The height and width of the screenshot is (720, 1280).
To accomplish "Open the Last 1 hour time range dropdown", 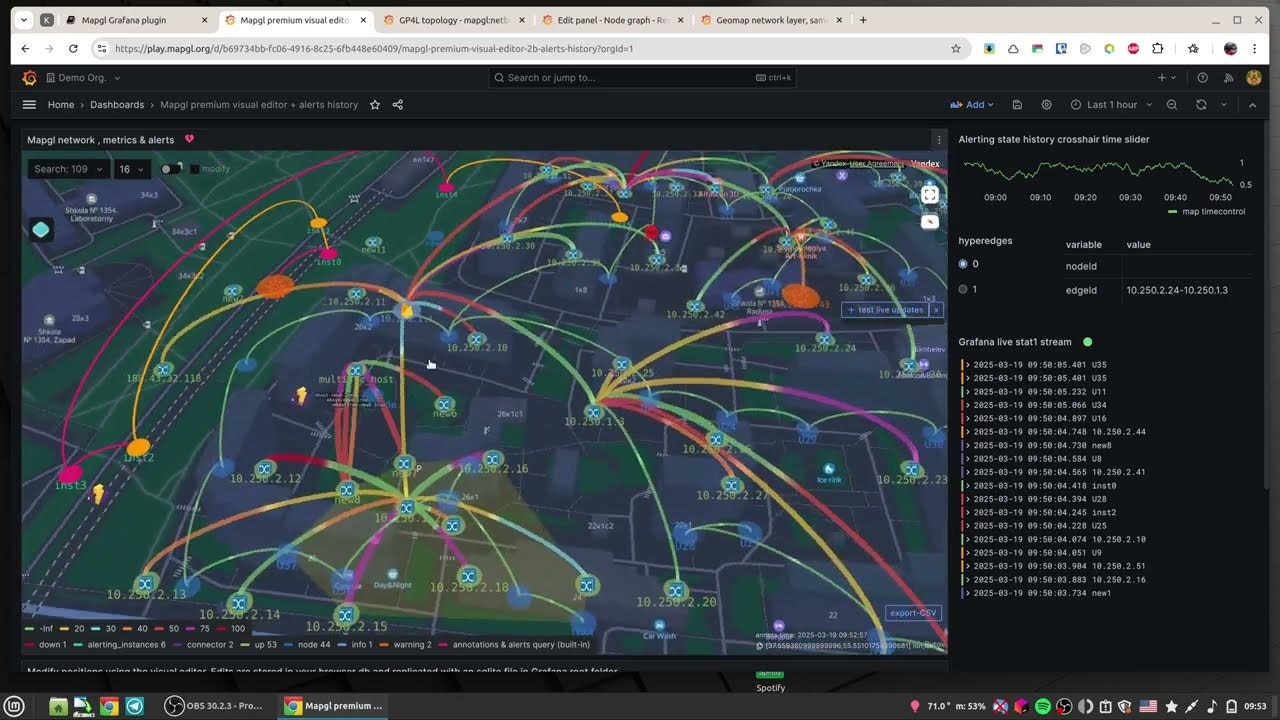I will click(1110, 104).
